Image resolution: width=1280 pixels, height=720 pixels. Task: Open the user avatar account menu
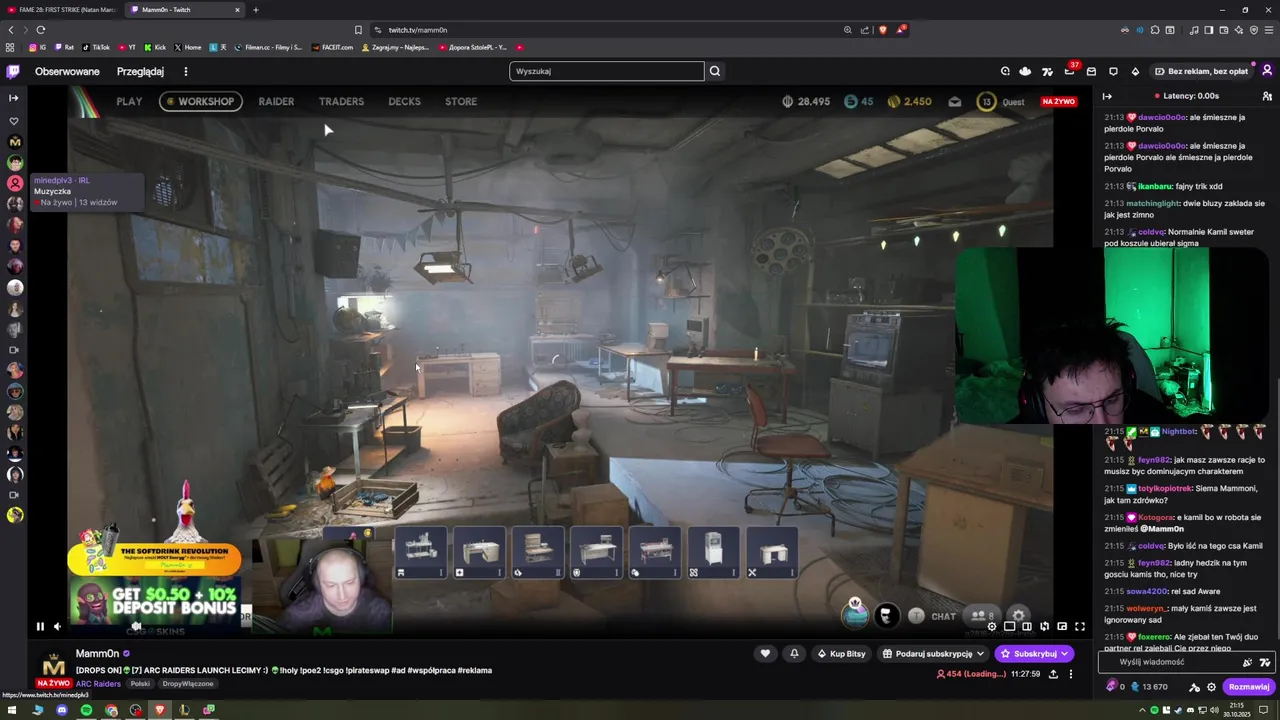[1267, 71]
